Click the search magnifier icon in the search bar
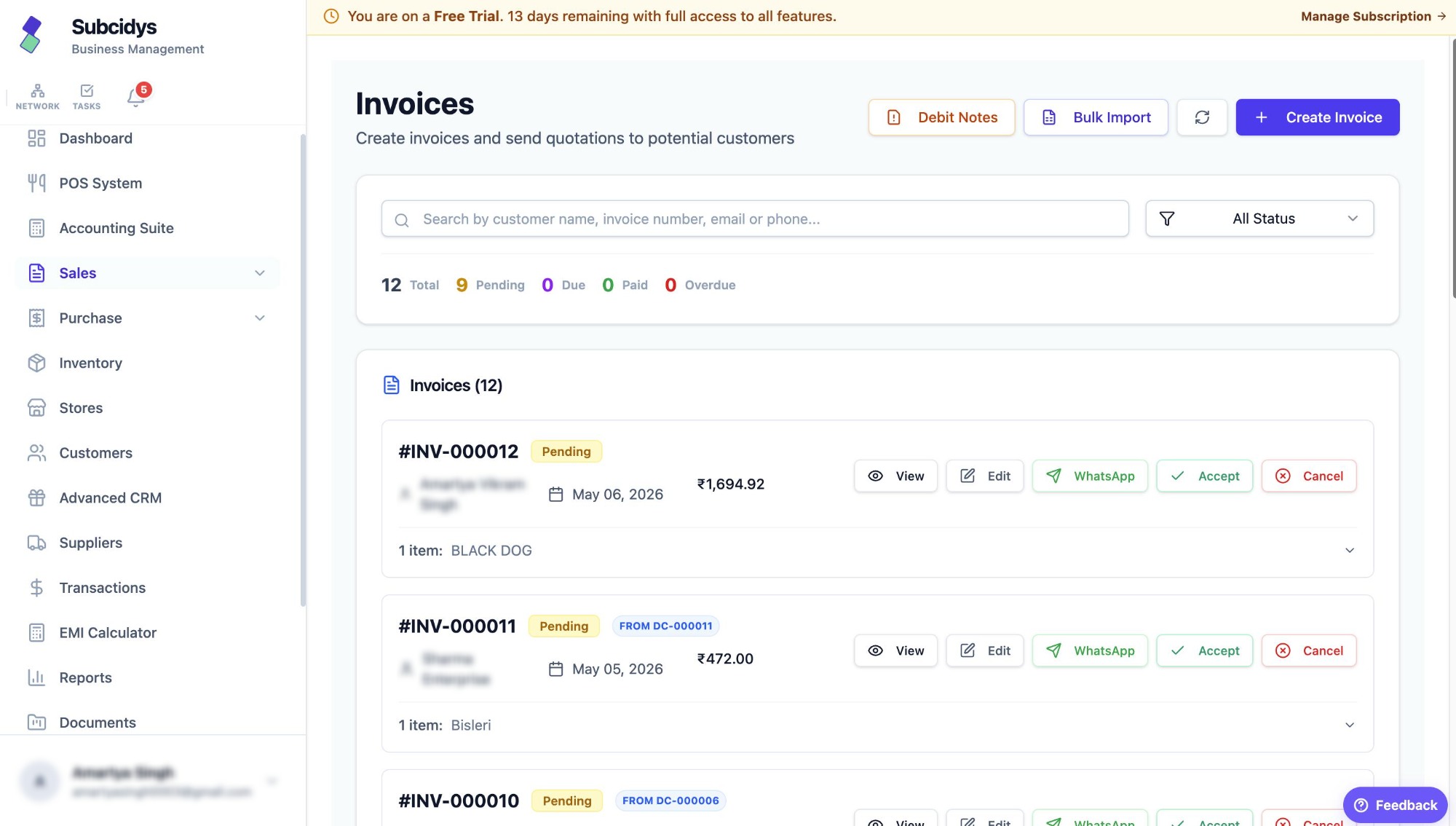Screen dimensions: 1456x826 (402, 219)
